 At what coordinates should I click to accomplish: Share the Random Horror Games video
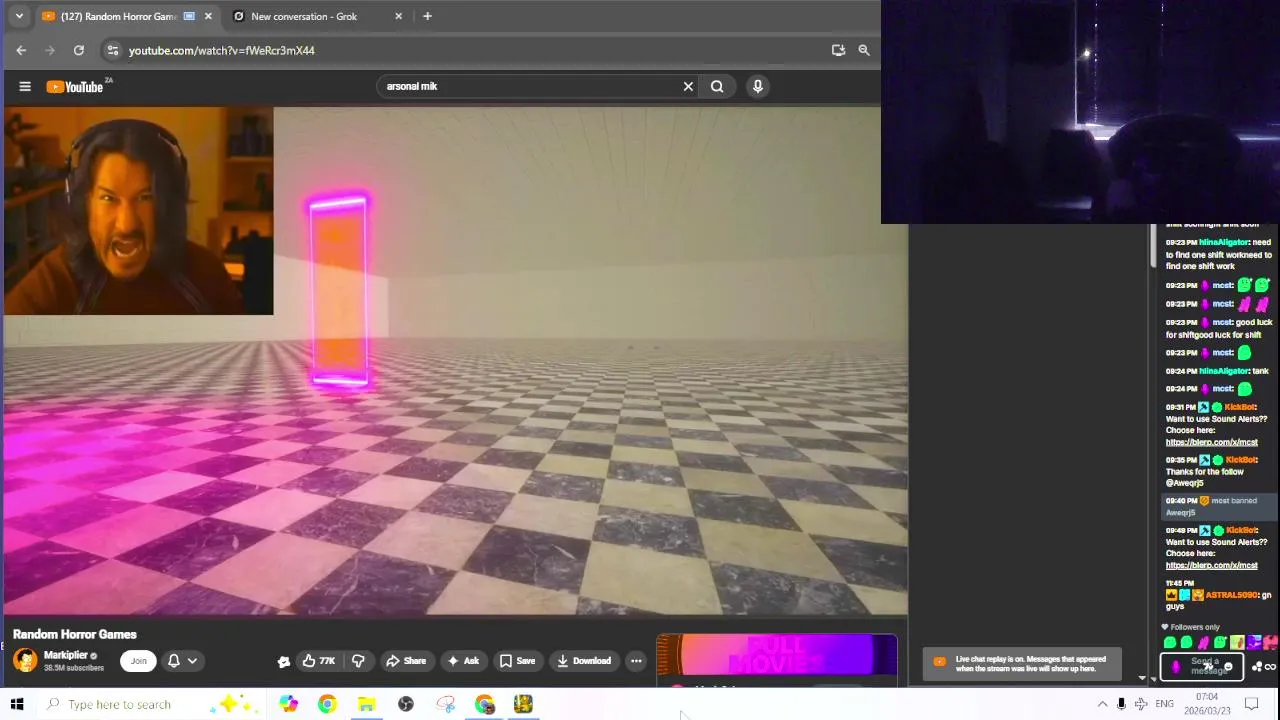tap(406, 661)
